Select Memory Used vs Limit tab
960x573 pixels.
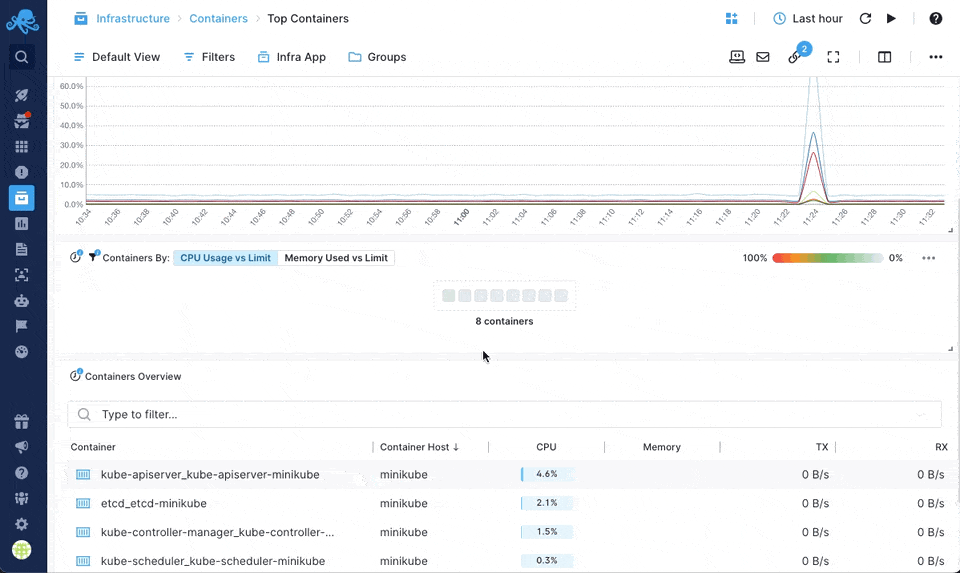(x=336, y=258)
